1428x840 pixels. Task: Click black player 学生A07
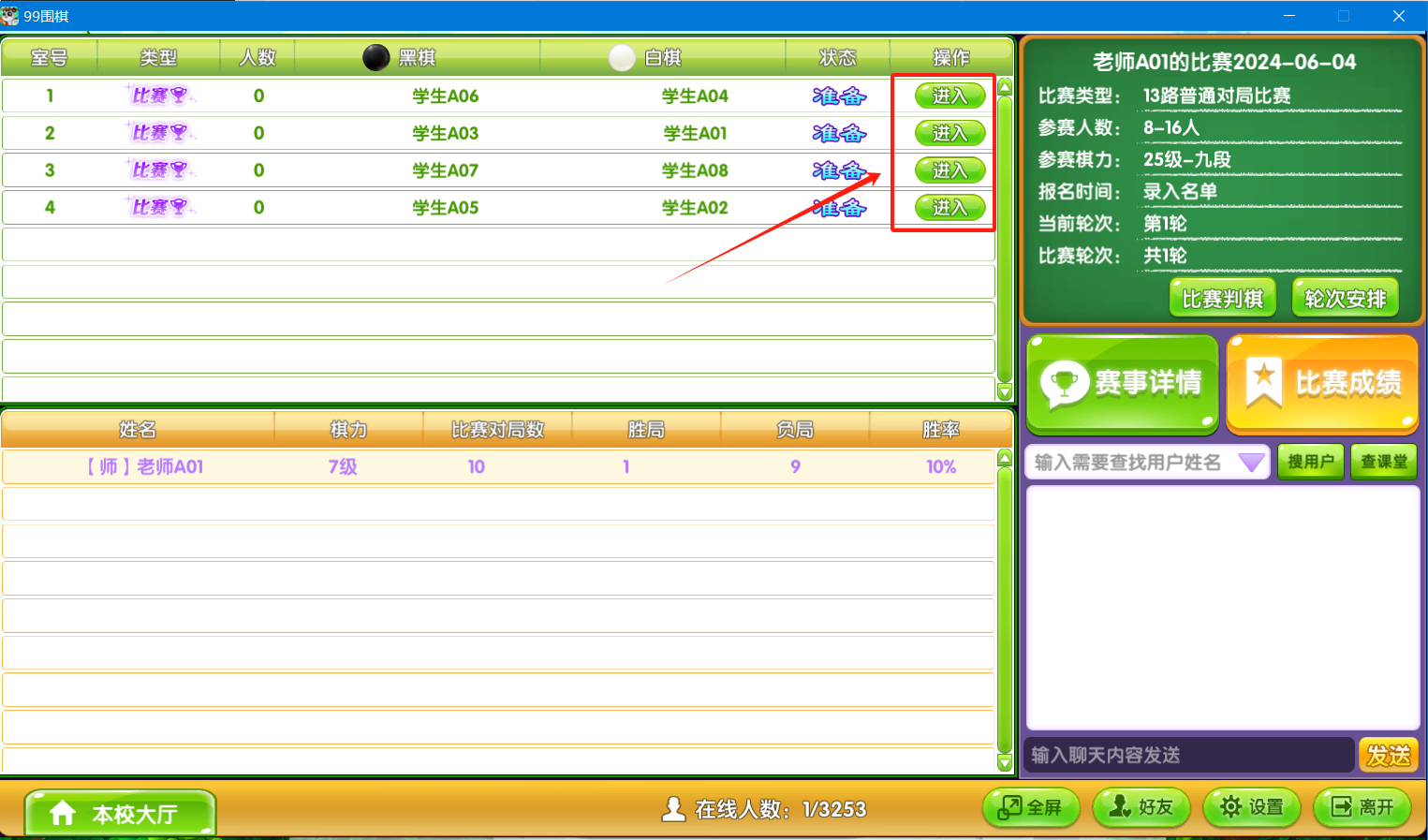(x=446, y=170)
